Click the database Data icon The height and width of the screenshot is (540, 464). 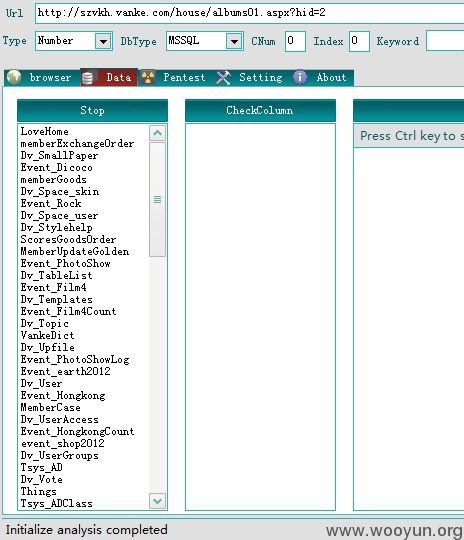[x=87, y=77]
